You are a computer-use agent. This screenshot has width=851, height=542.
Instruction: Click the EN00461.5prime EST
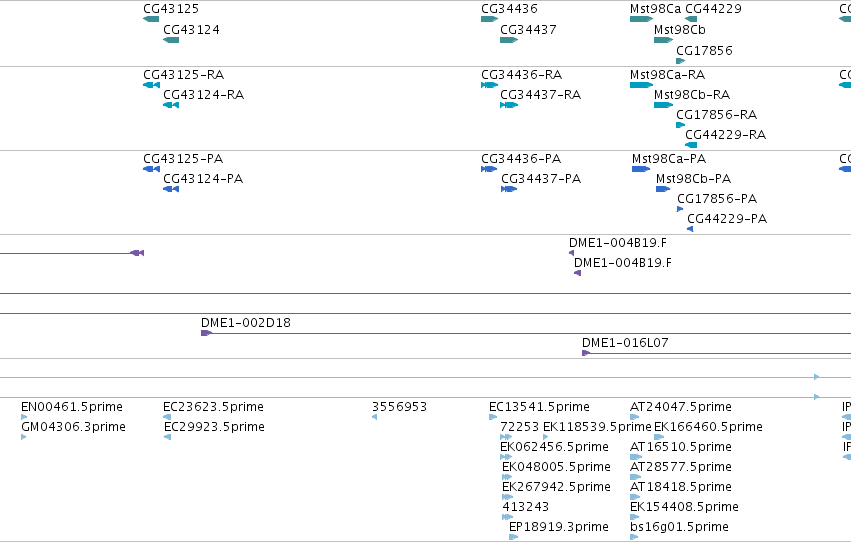click(x=24, y=417)
